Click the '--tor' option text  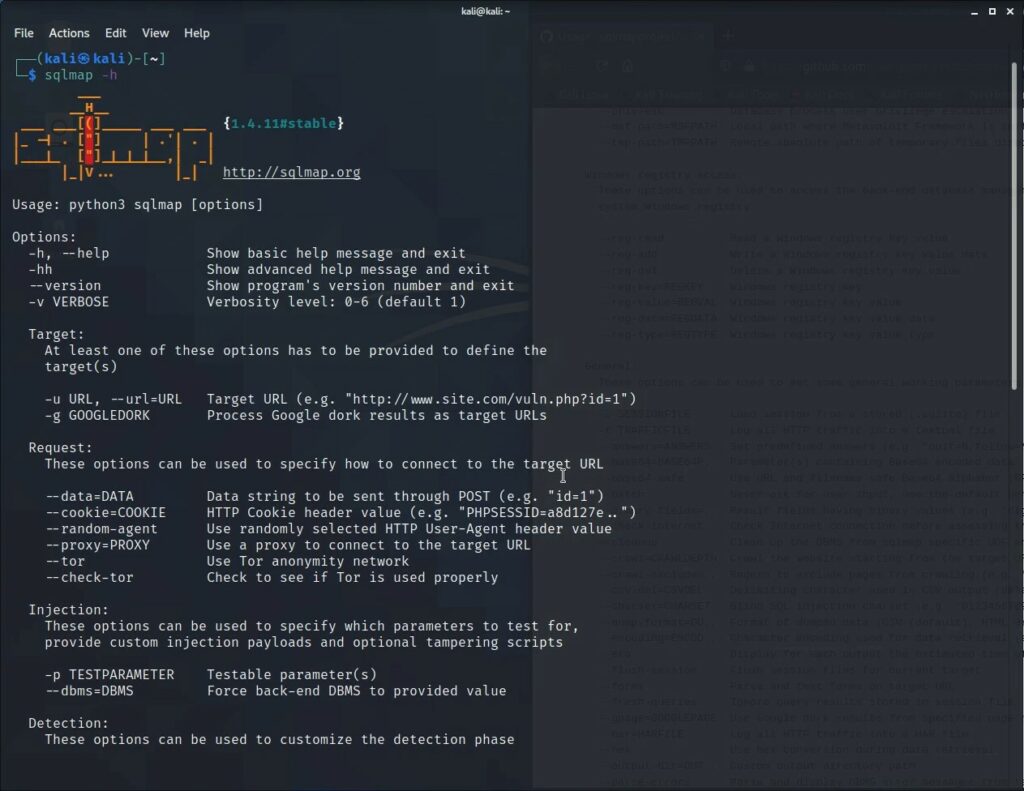[65, 562]
